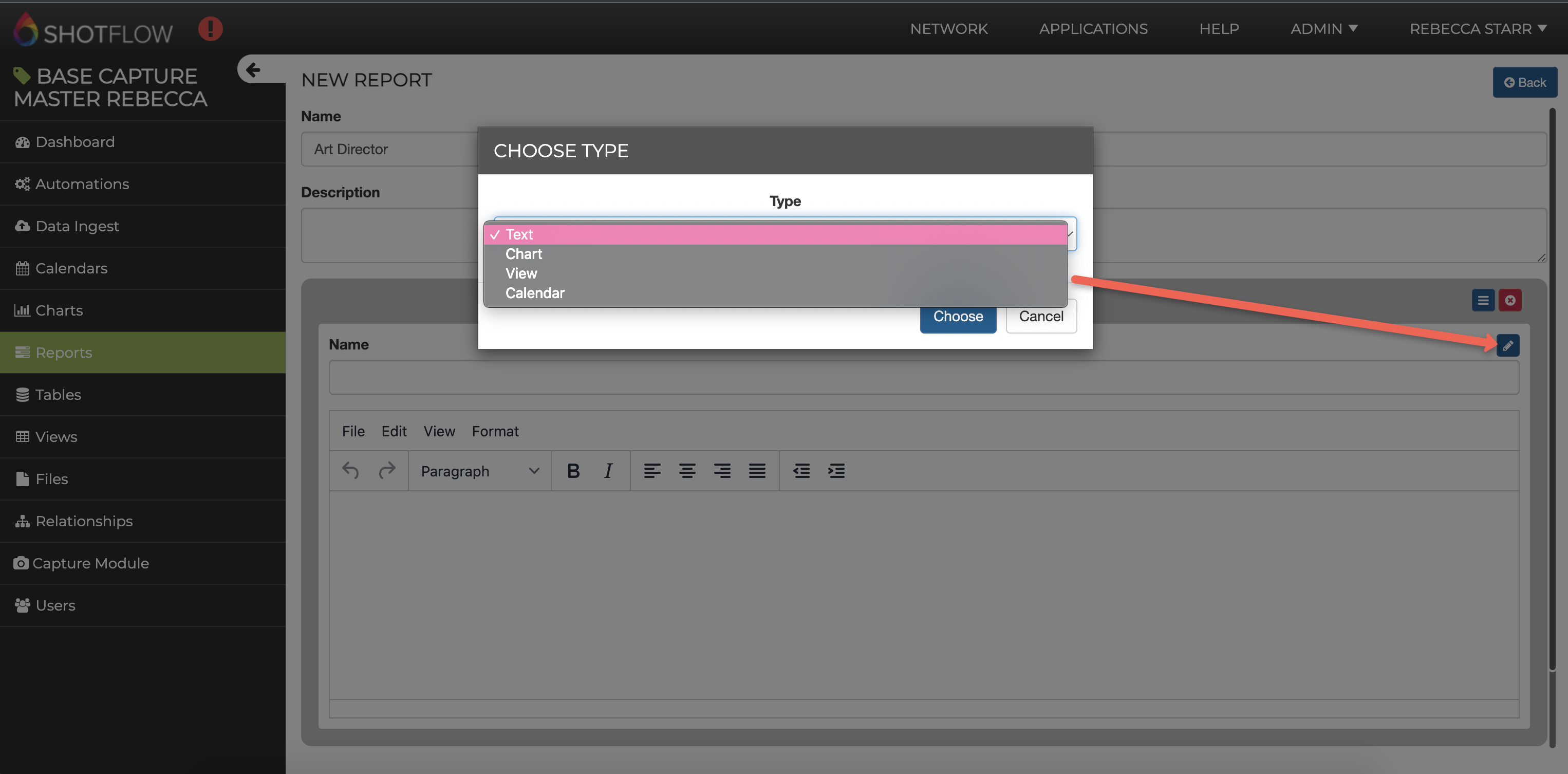
Task: Click the Back button
Action: coord(1524,83)
